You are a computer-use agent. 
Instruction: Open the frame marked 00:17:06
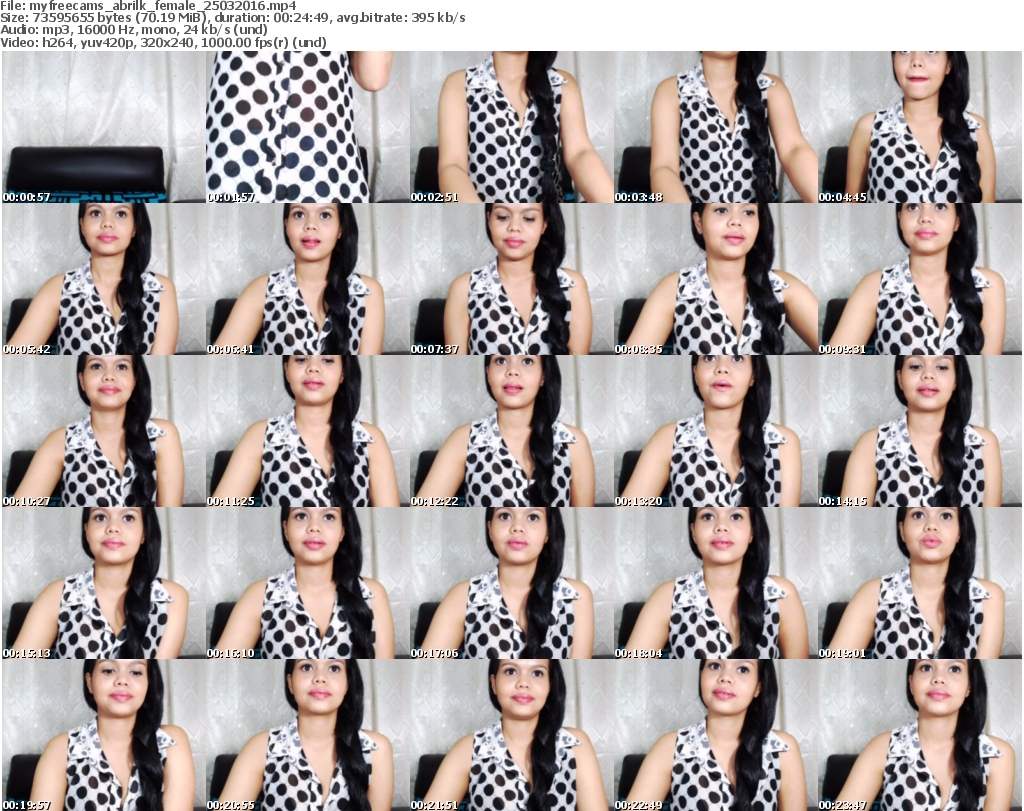pyautogui.click(x=511, y=584)
